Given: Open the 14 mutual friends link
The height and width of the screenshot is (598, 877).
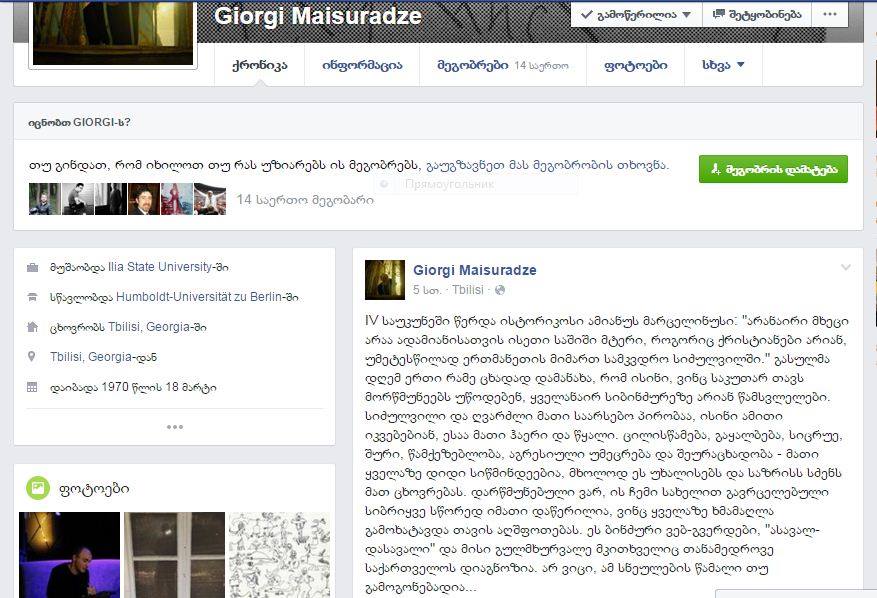Looking at the screenshot, I should (x=305, y=200).
